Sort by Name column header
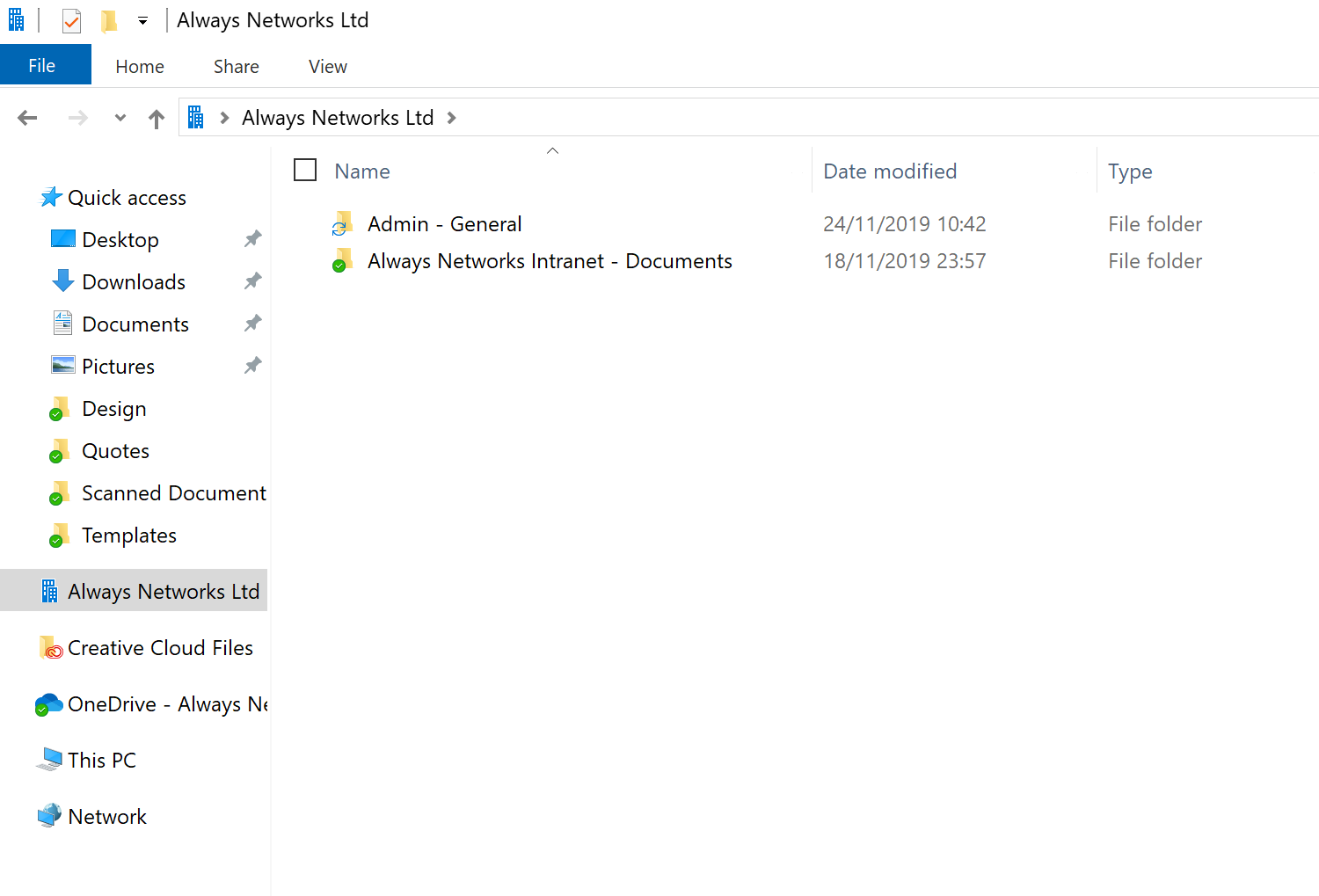The image size is (1319, 896). (362, 171)
